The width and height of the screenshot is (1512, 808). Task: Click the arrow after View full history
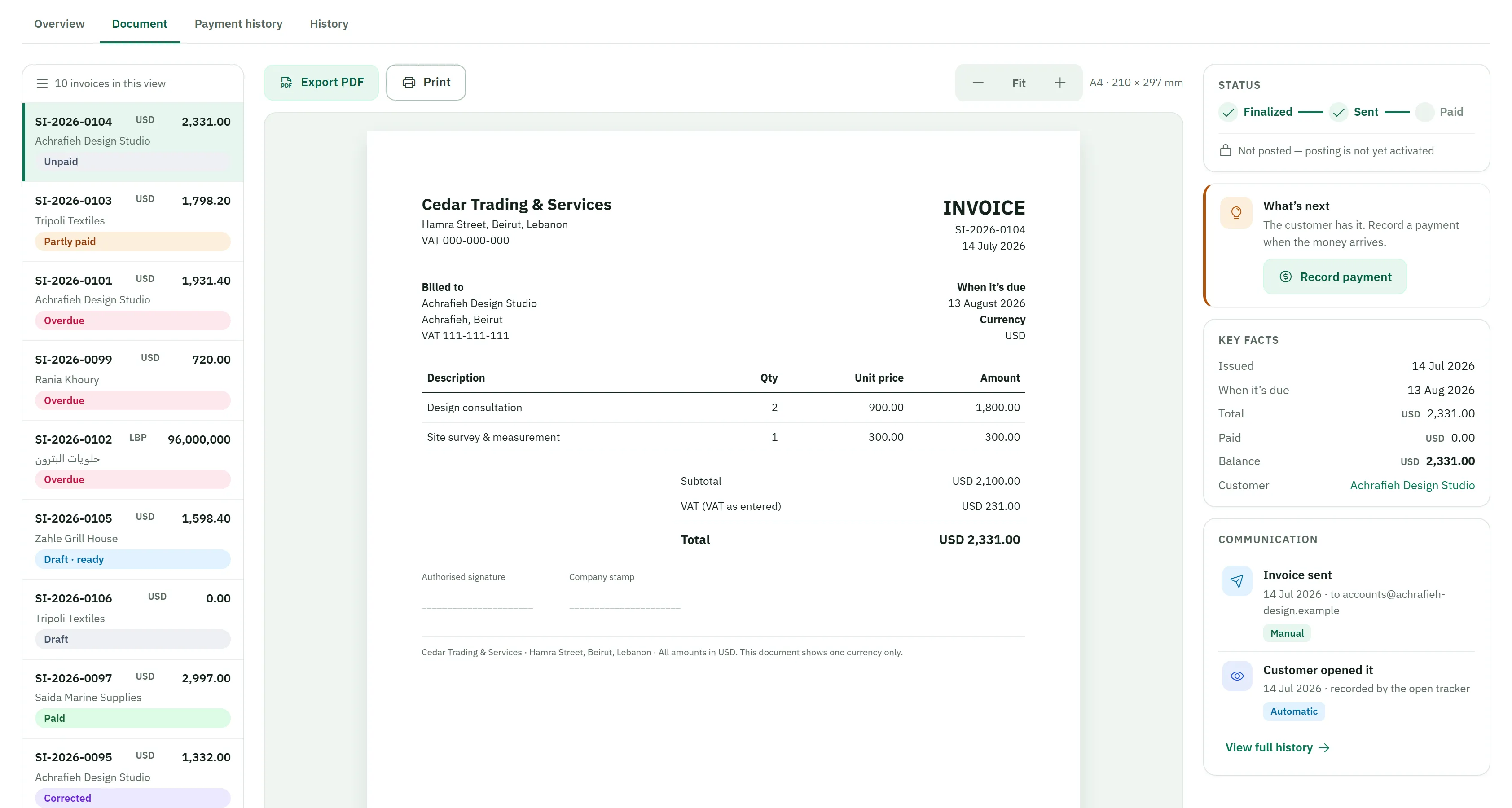coord(1323,747)
